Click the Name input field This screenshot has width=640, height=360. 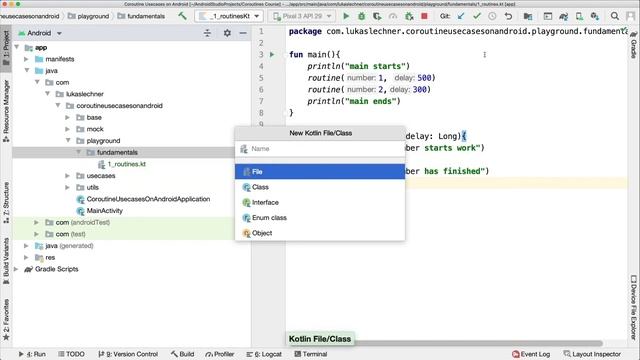coord(320,149)
